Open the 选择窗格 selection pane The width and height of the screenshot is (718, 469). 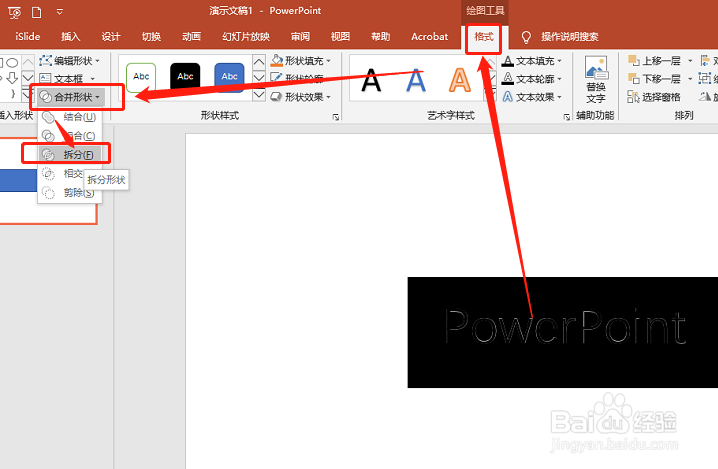coord(654,97)
